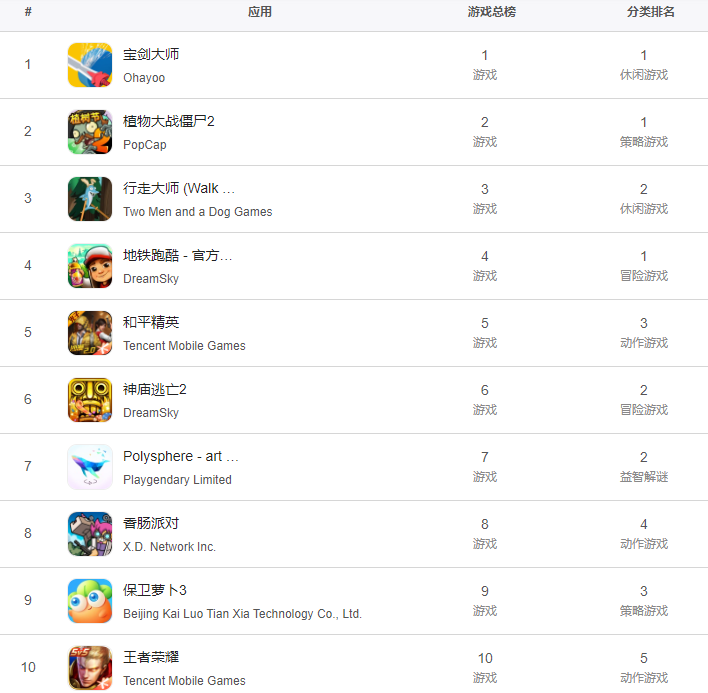Image resolution: width=708 pixels, height=693 pixels.
Task: Click the 和平精英 game icon
Action: point(90,333)
